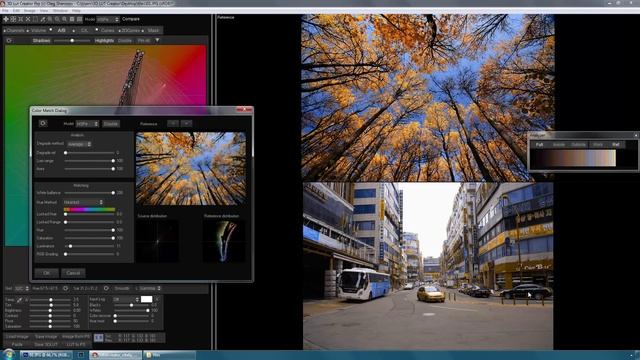640x360 pixels.
Task: Click the Temp eyedropper icon
Action: (19, 300)
